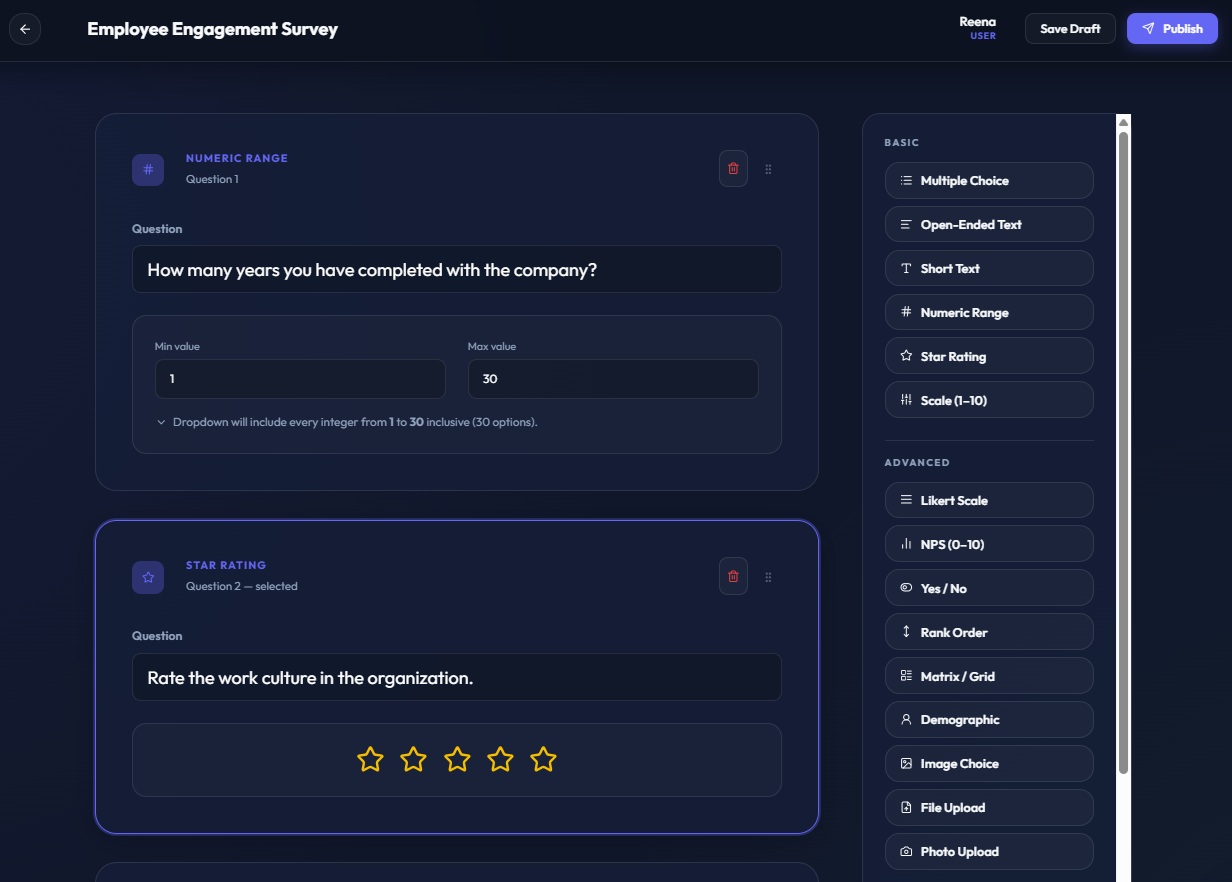Add a File Upload question

[x=989, y=807]
